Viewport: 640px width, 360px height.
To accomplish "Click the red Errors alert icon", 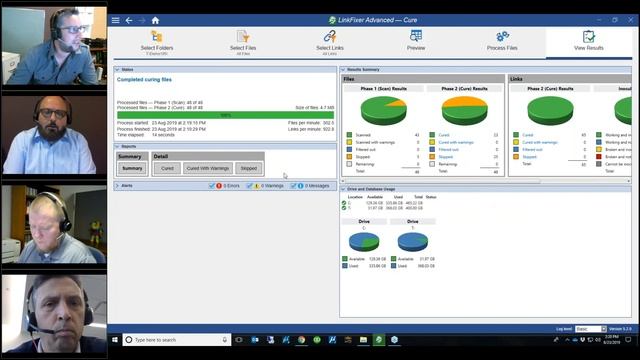I will pyautogui.click(x=219, y=186).
